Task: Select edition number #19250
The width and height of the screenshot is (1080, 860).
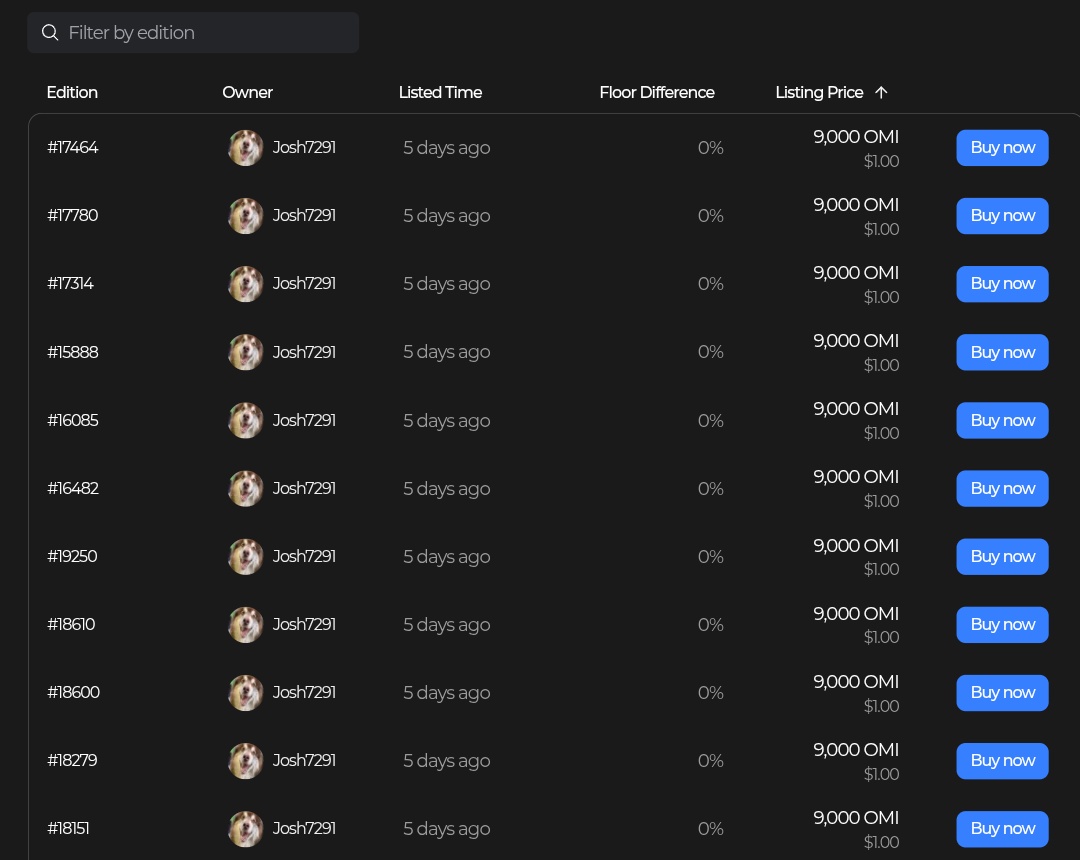Action: click(72, 556)
